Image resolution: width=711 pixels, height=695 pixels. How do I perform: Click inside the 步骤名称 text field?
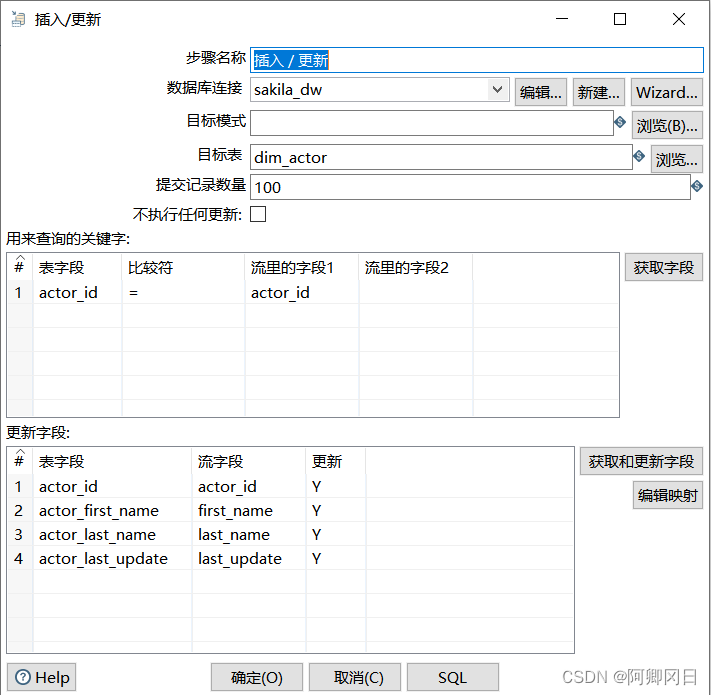pos(476,59)
